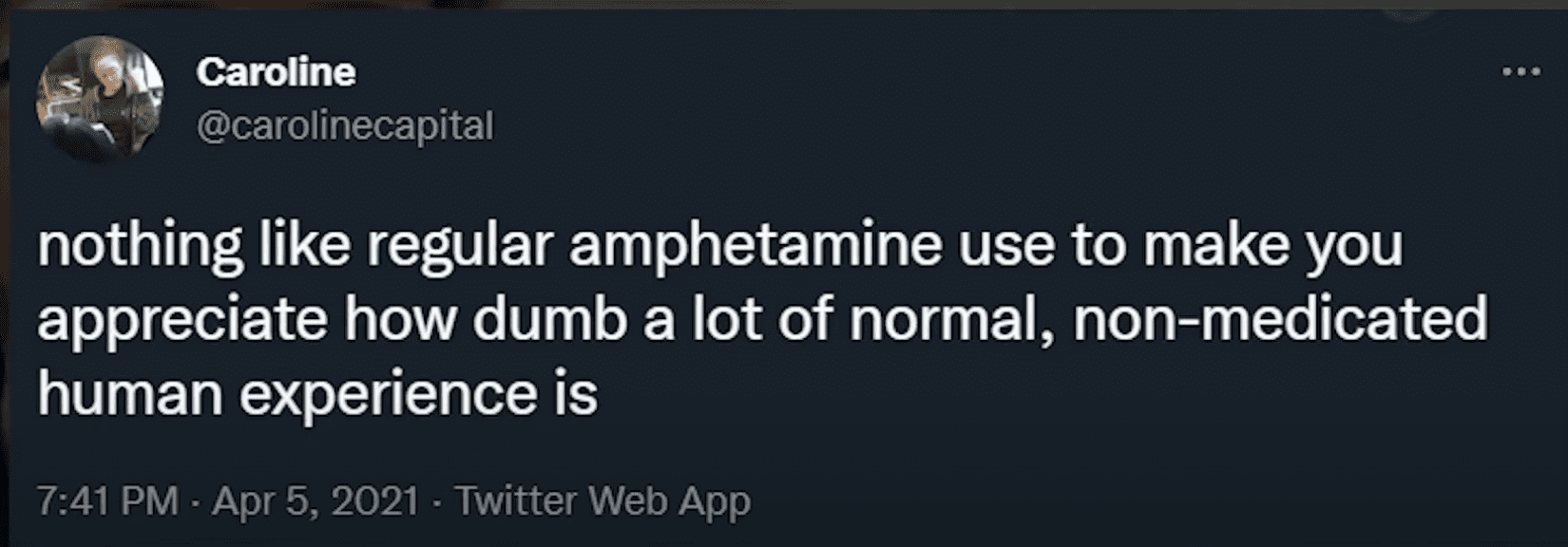This screenshot has height=547, width=1568.
Task: Click the word "non-medicated" in the tweet
Action: point(1279,320)
